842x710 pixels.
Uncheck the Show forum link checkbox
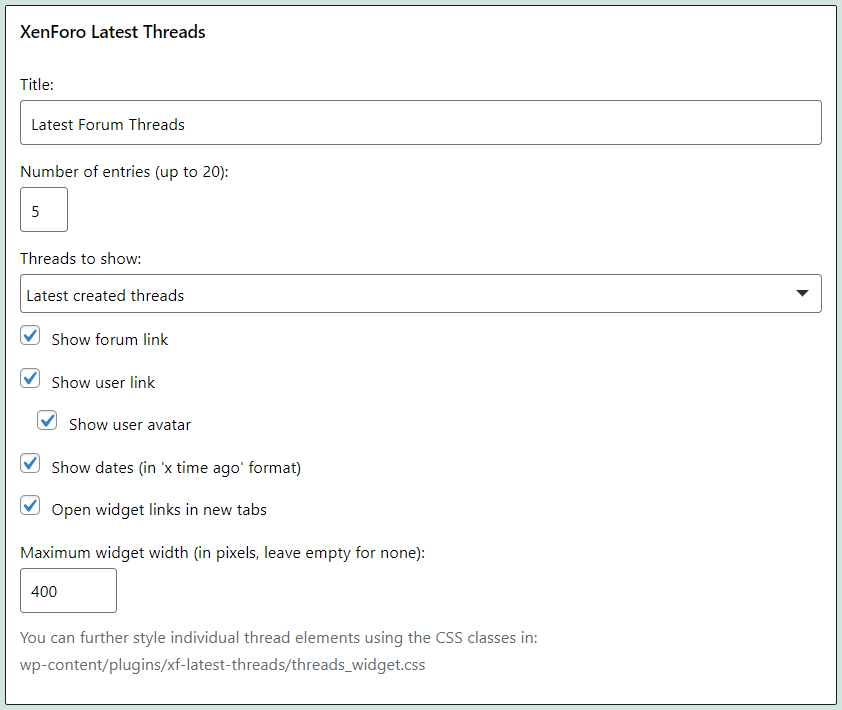[x=31, y=337]
